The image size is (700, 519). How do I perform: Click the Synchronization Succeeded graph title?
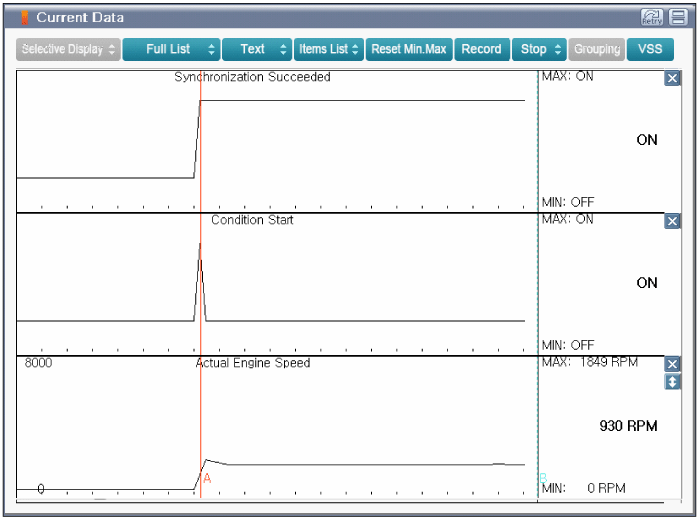point(252,77)
